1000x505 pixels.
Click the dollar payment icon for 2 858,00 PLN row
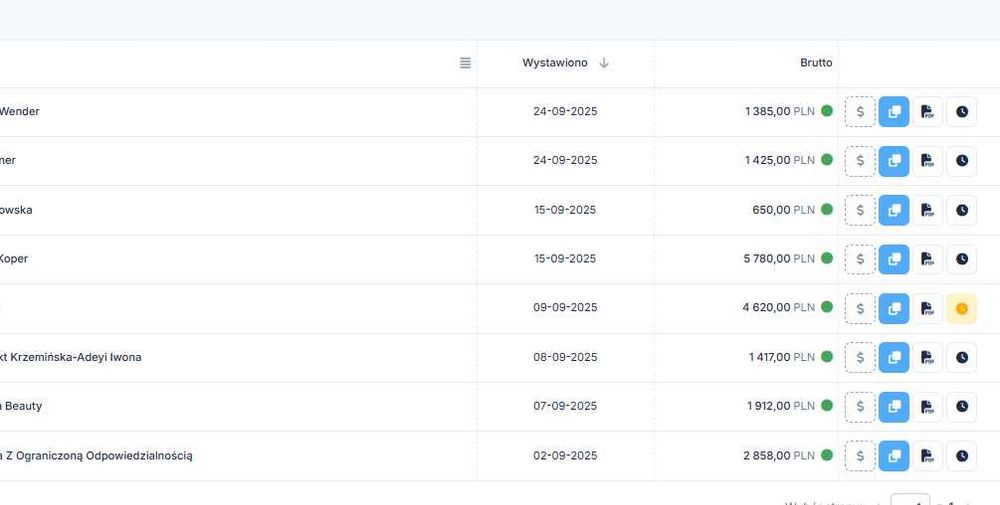(x=860, y=455)
